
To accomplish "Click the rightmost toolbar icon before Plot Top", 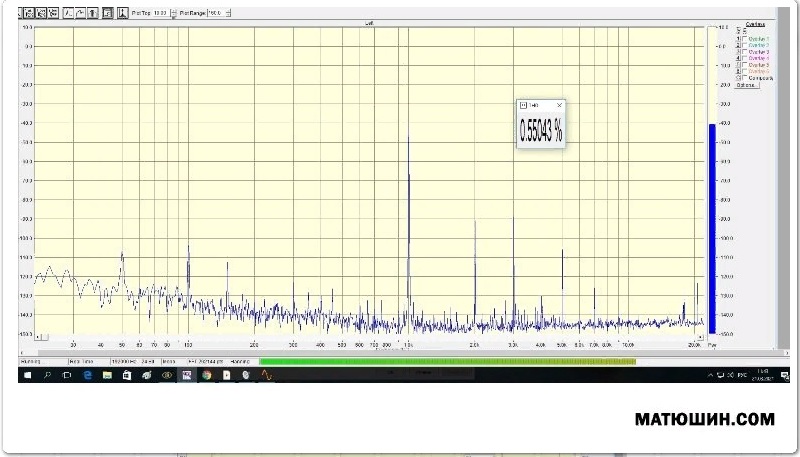I will coord(121,14).
